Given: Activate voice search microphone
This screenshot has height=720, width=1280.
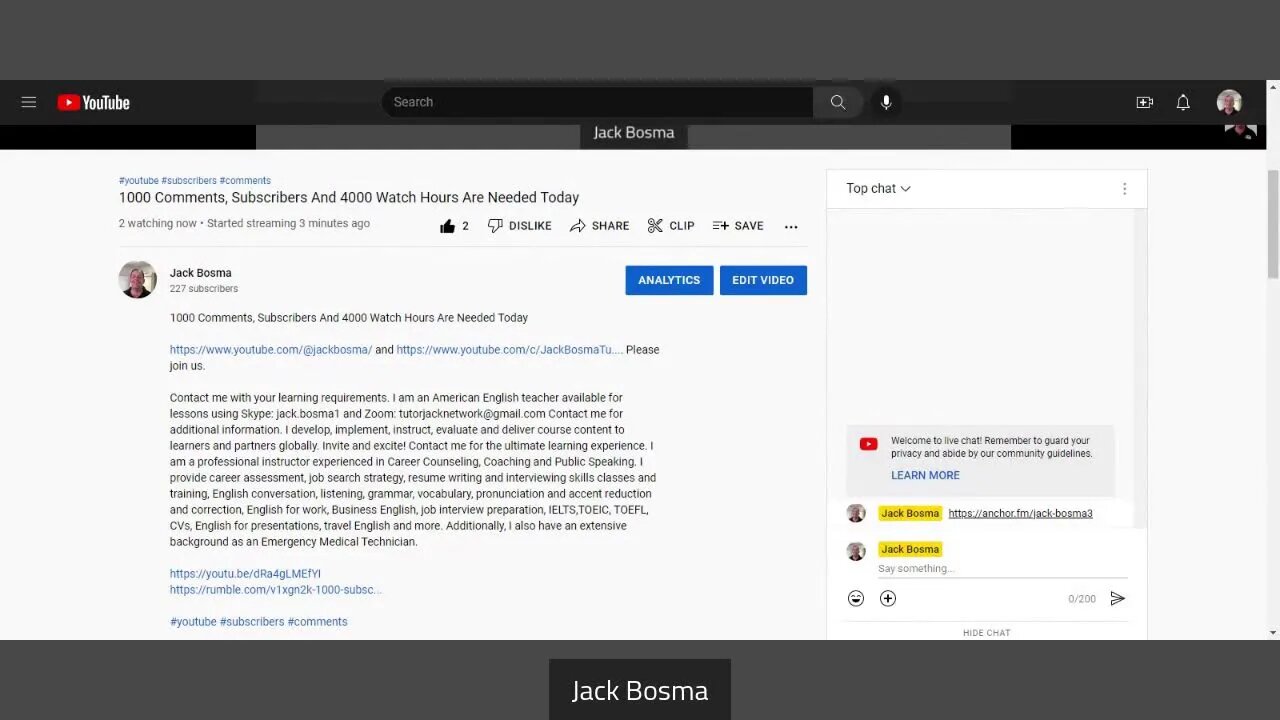Looking at the screenshot, I should pos(886,102).
